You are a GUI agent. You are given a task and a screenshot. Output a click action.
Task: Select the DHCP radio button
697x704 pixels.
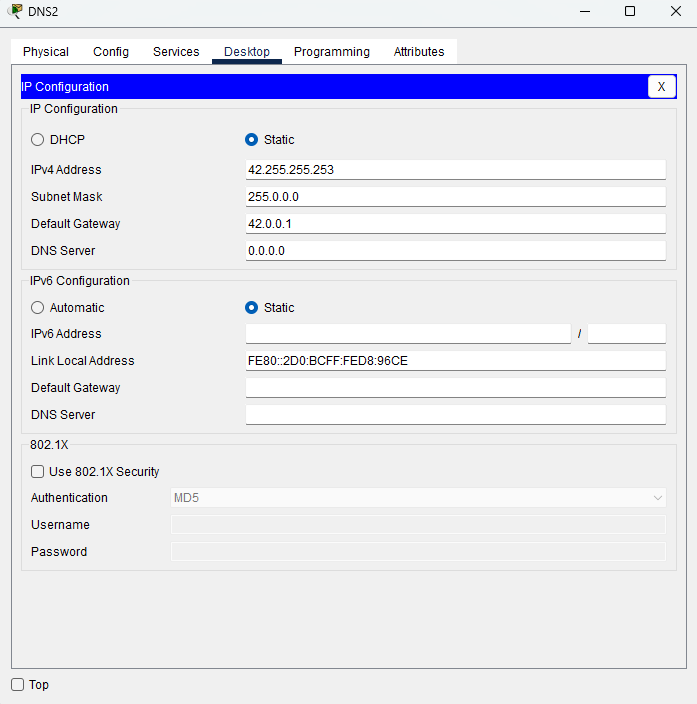[37, 140]
